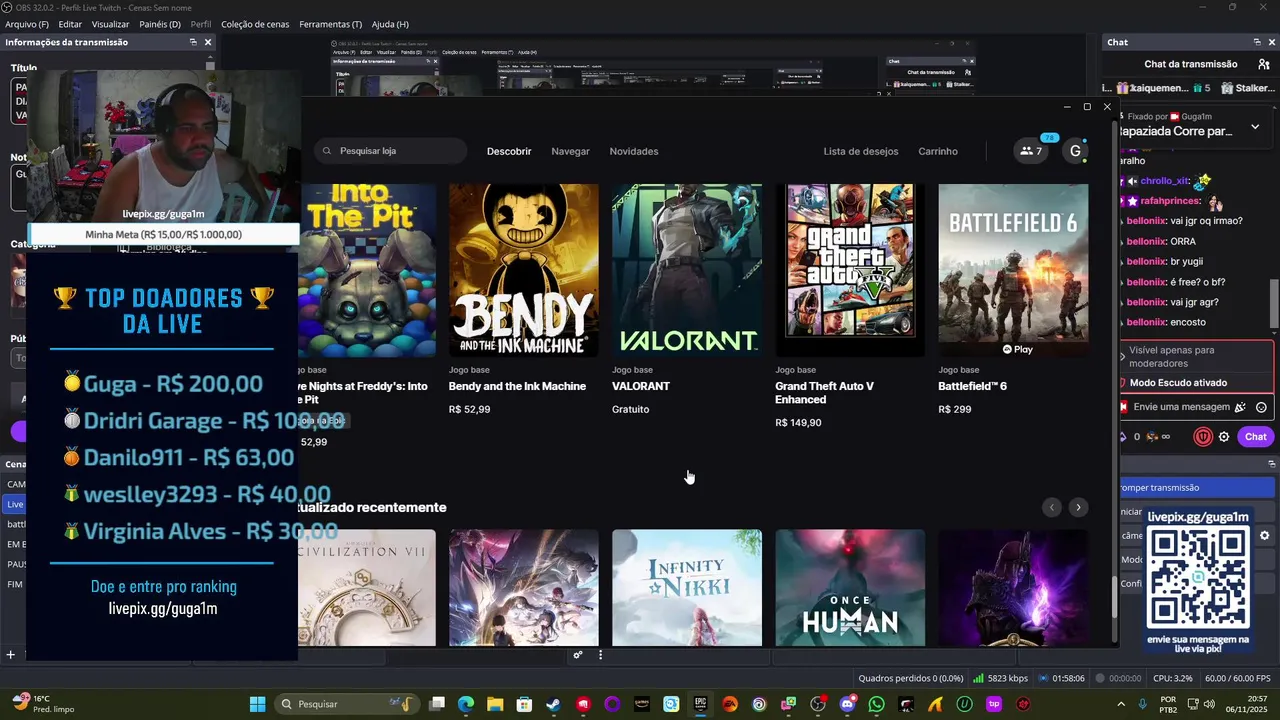Screen dimensions: 1280x720
Task: Click the Bendy and the Ink Machine title
Action: 517,386
